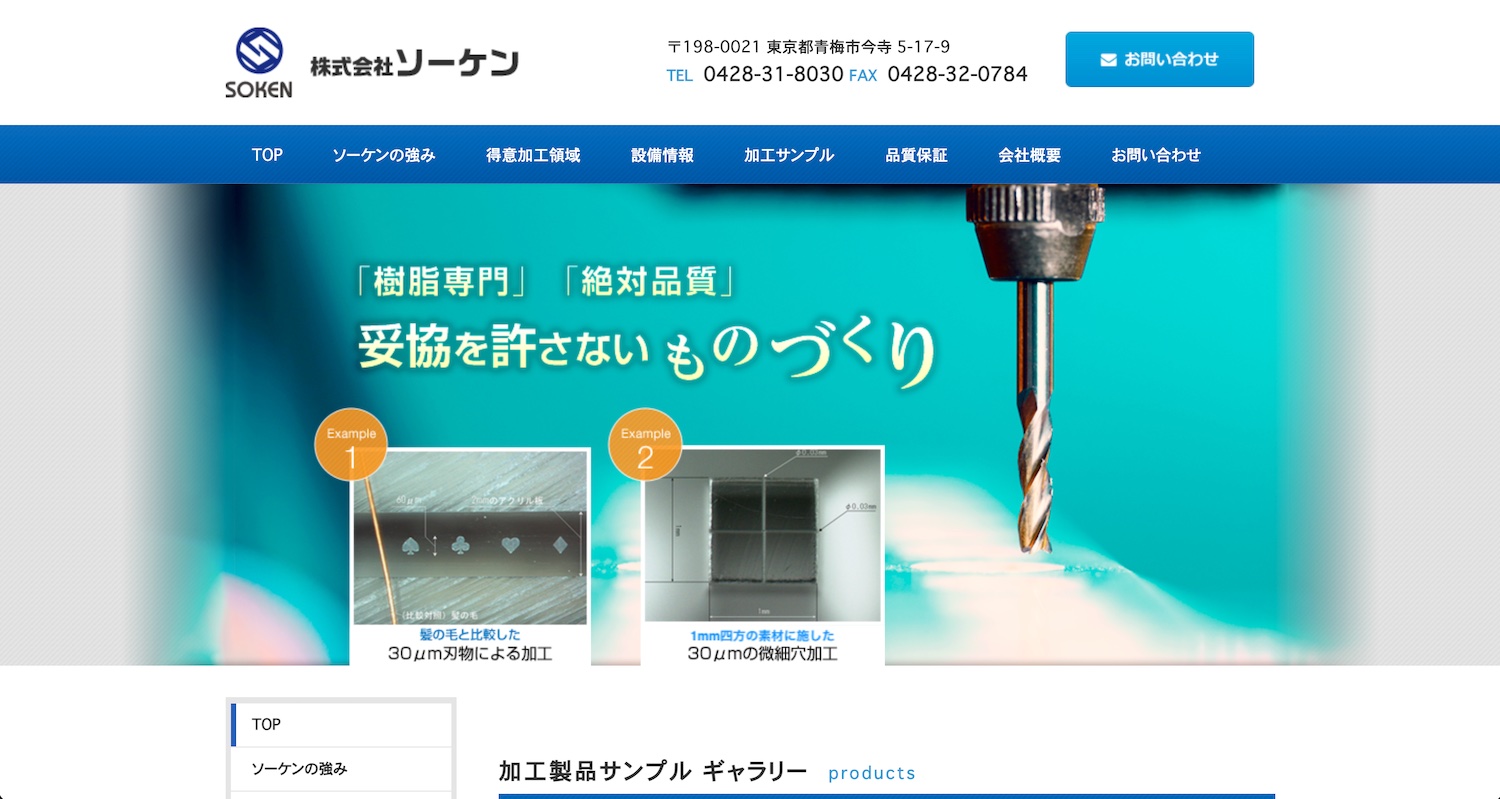Click the telephone number 0428-31-8030

(773, 74)
